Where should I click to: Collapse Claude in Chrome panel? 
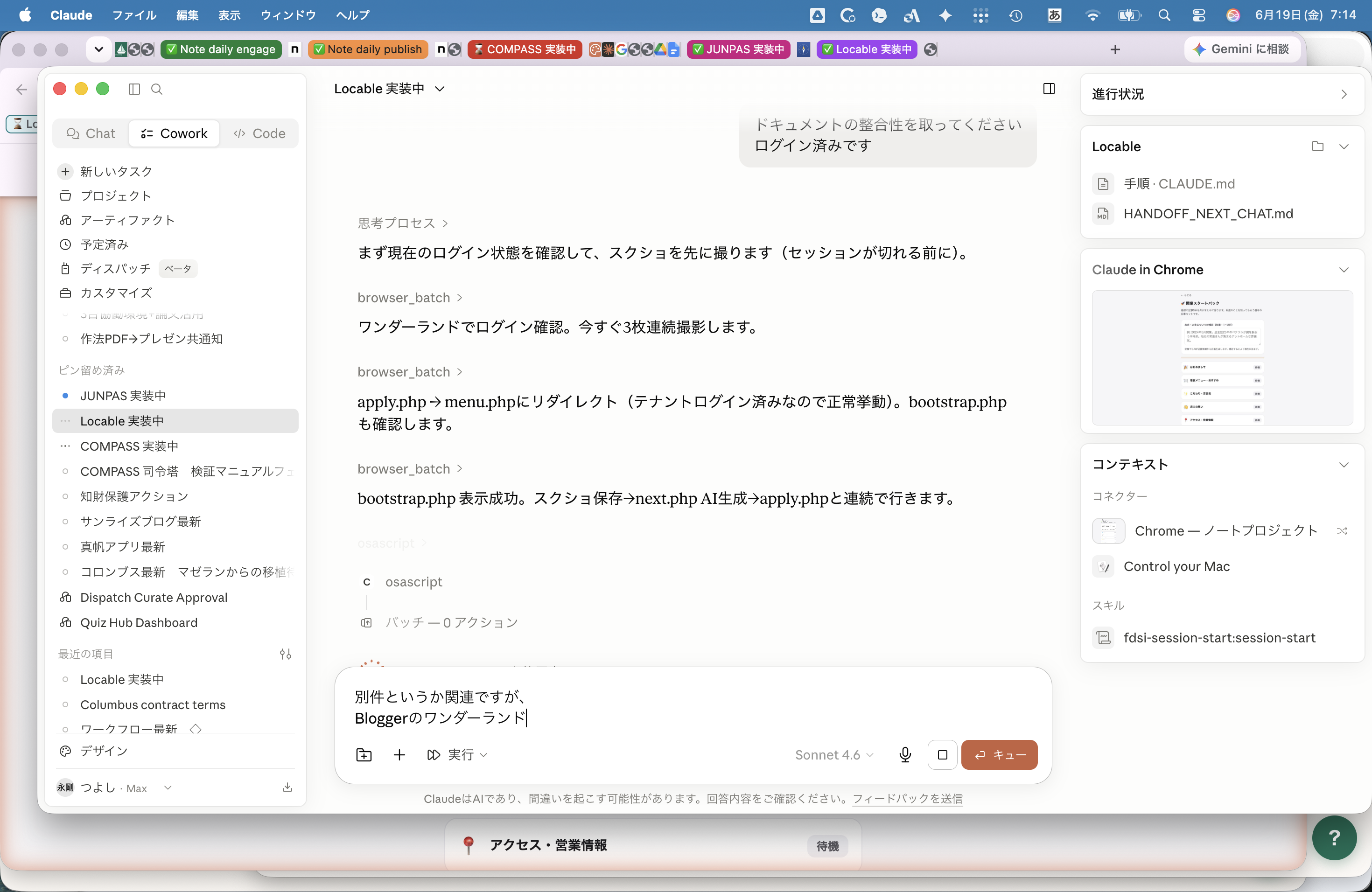pyautogui.click(x=1344, y=270)
